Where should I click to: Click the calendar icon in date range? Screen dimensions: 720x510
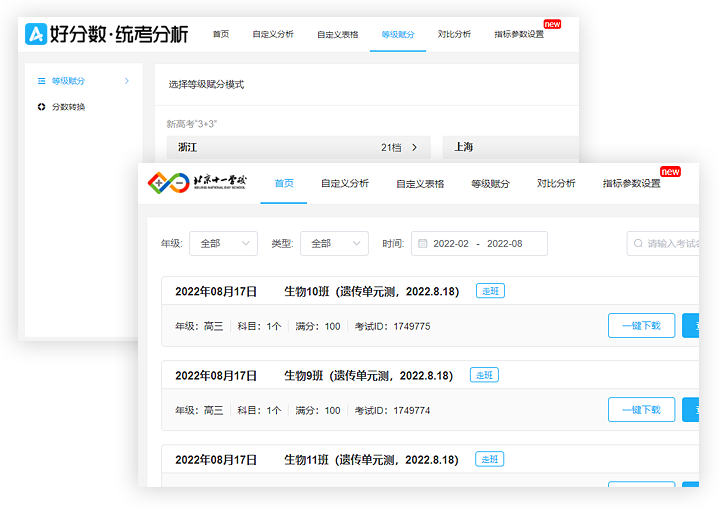(422, 243)
